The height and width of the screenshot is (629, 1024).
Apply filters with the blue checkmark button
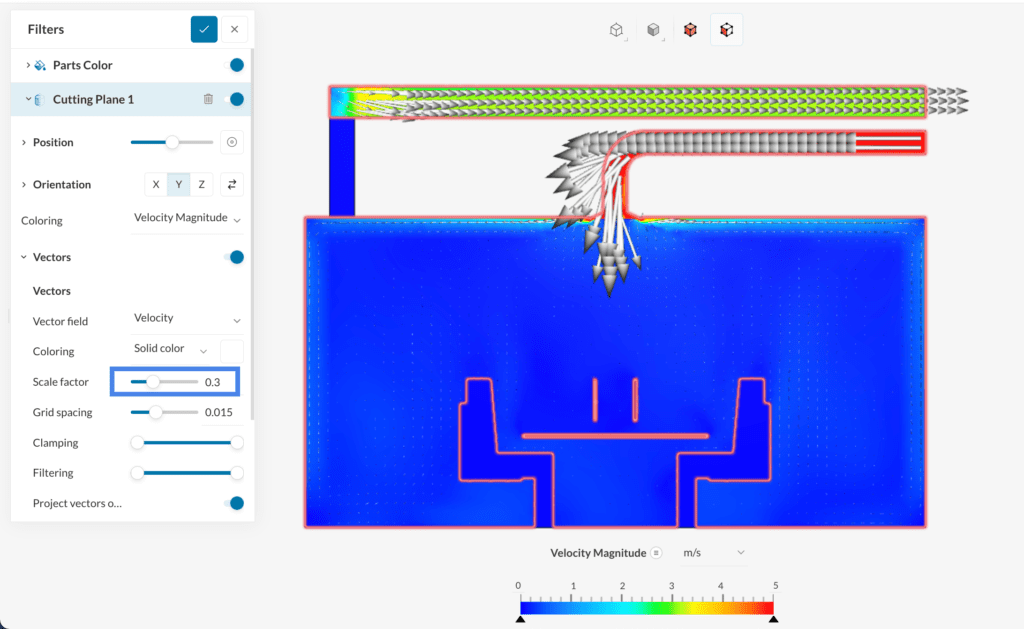(204, 29)
